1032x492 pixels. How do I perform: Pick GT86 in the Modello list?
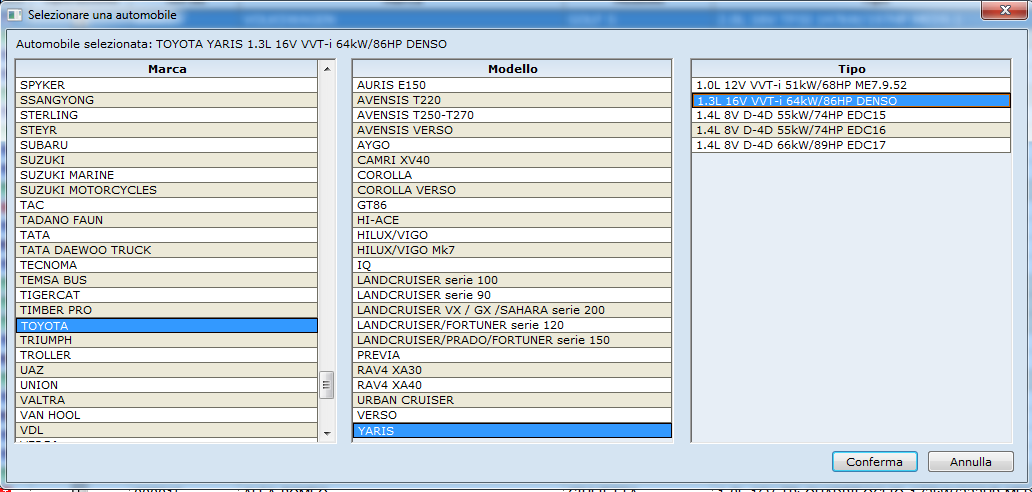click(x=512, y=205)
